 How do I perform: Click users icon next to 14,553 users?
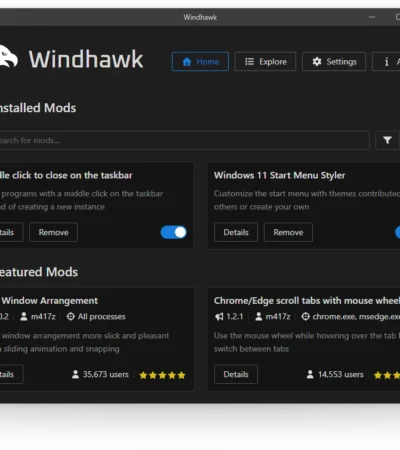tap(310, 374)
